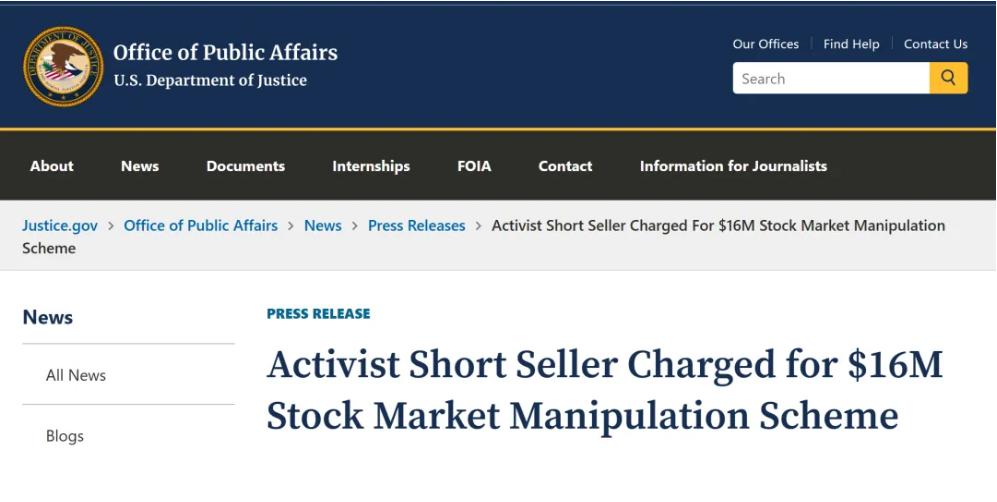Select News in the main navigation bar

pos(140,166)
